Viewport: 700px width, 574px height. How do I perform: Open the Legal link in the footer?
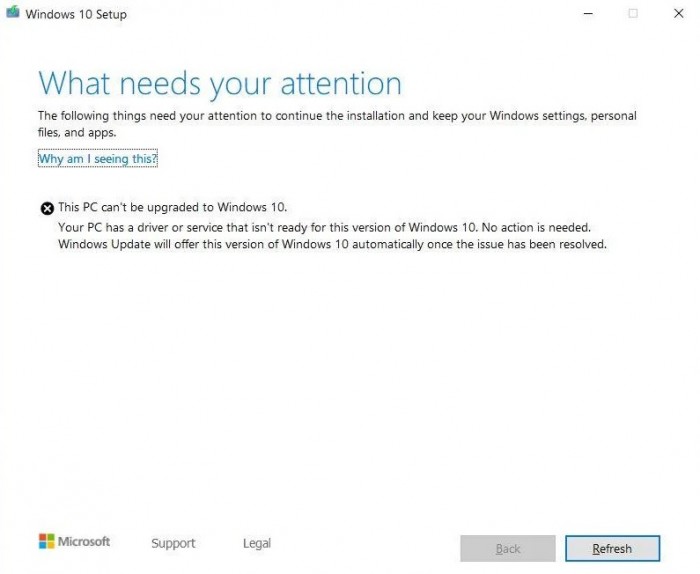(257, 543)
